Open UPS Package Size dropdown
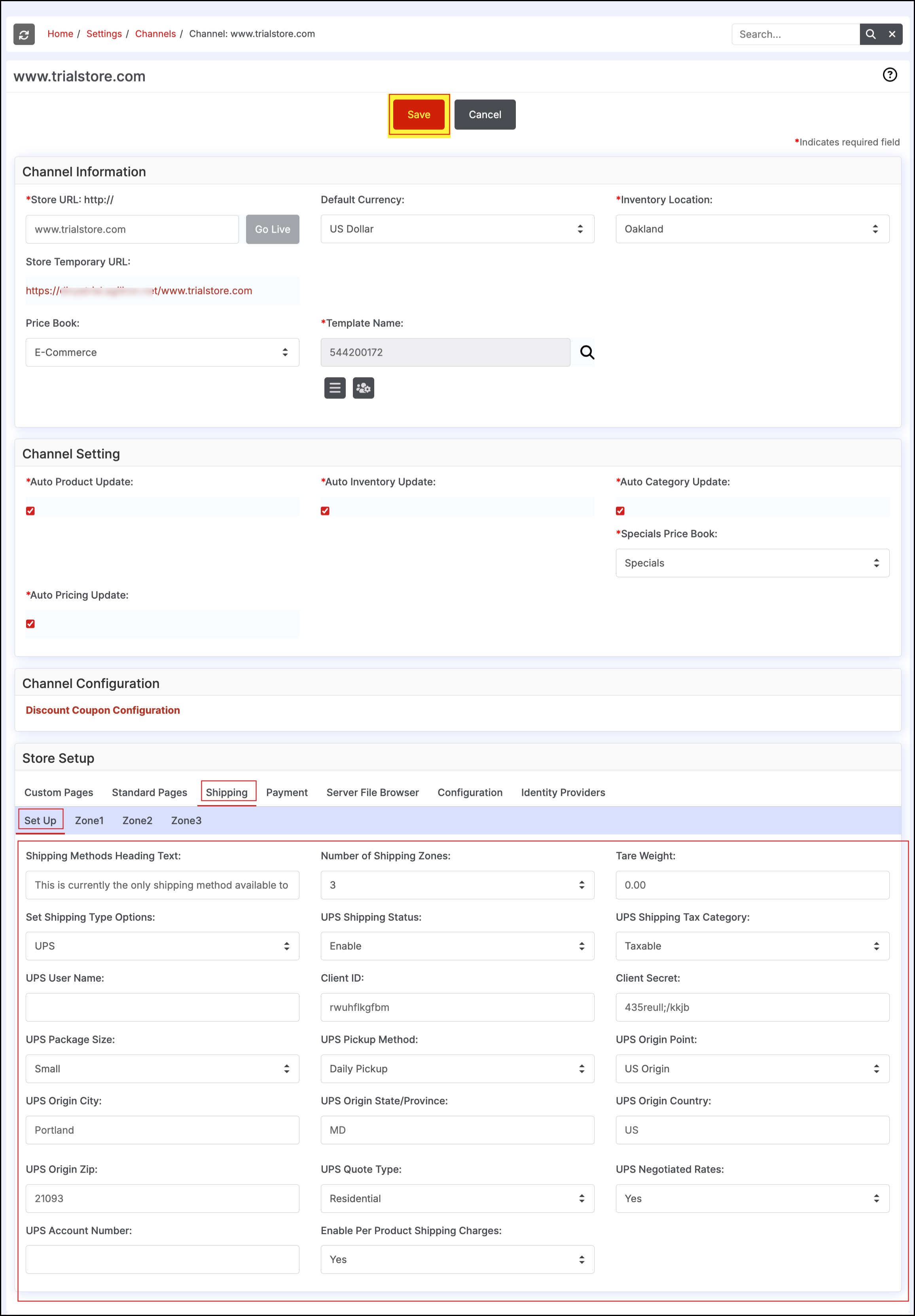 click(x=162, y=1068)
